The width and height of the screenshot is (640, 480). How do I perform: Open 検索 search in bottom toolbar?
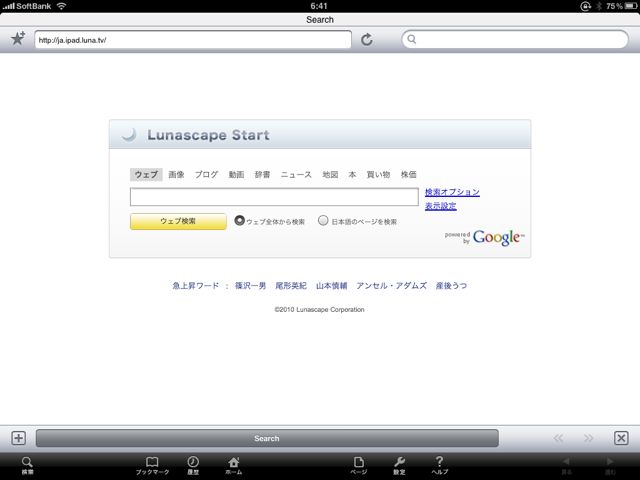coord(27,465)
